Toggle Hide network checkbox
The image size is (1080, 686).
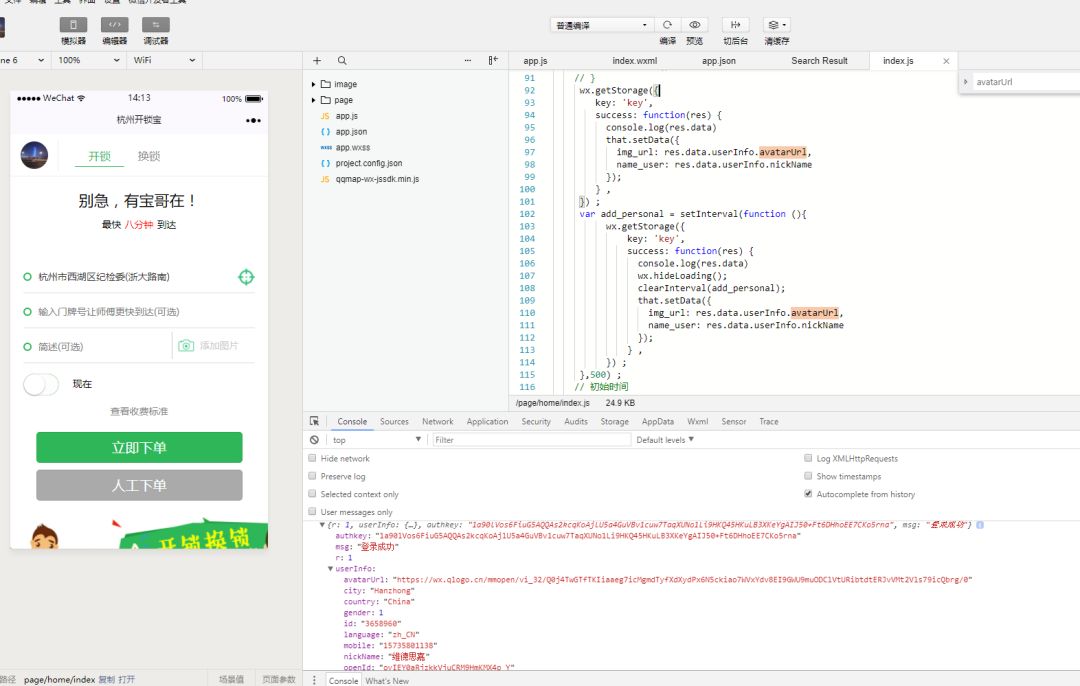click(x=312, y=458)
